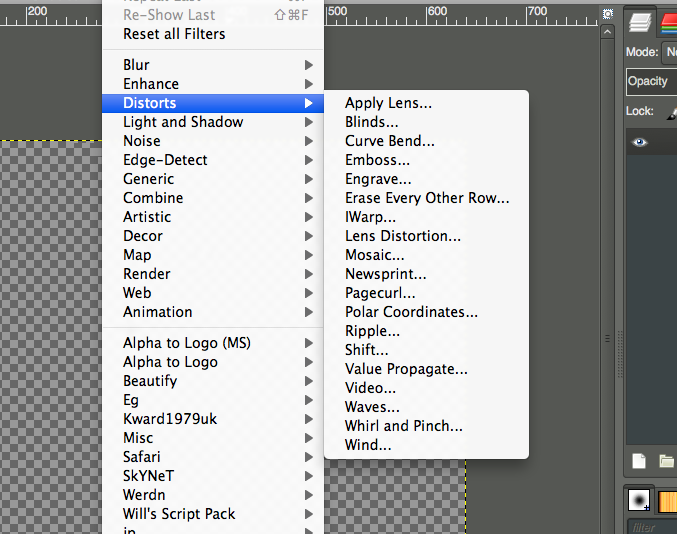Open the Map submenu

[x=213, y=255]
